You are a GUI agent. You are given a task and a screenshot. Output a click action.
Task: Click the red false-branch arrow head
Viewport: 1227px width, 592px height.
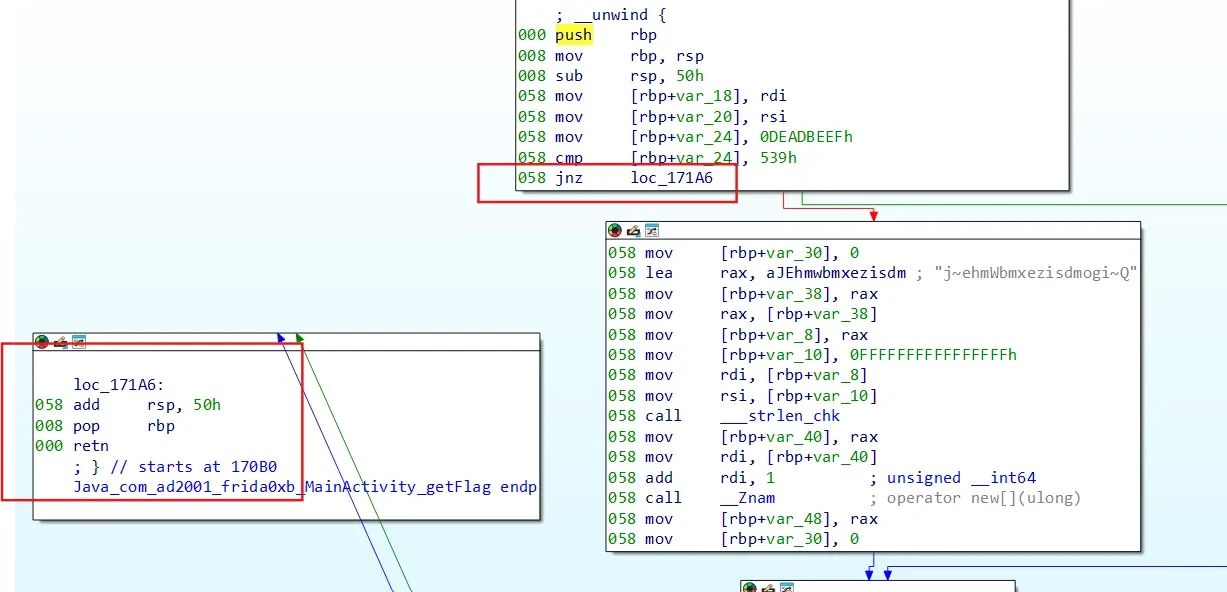[x=874, y=215]
